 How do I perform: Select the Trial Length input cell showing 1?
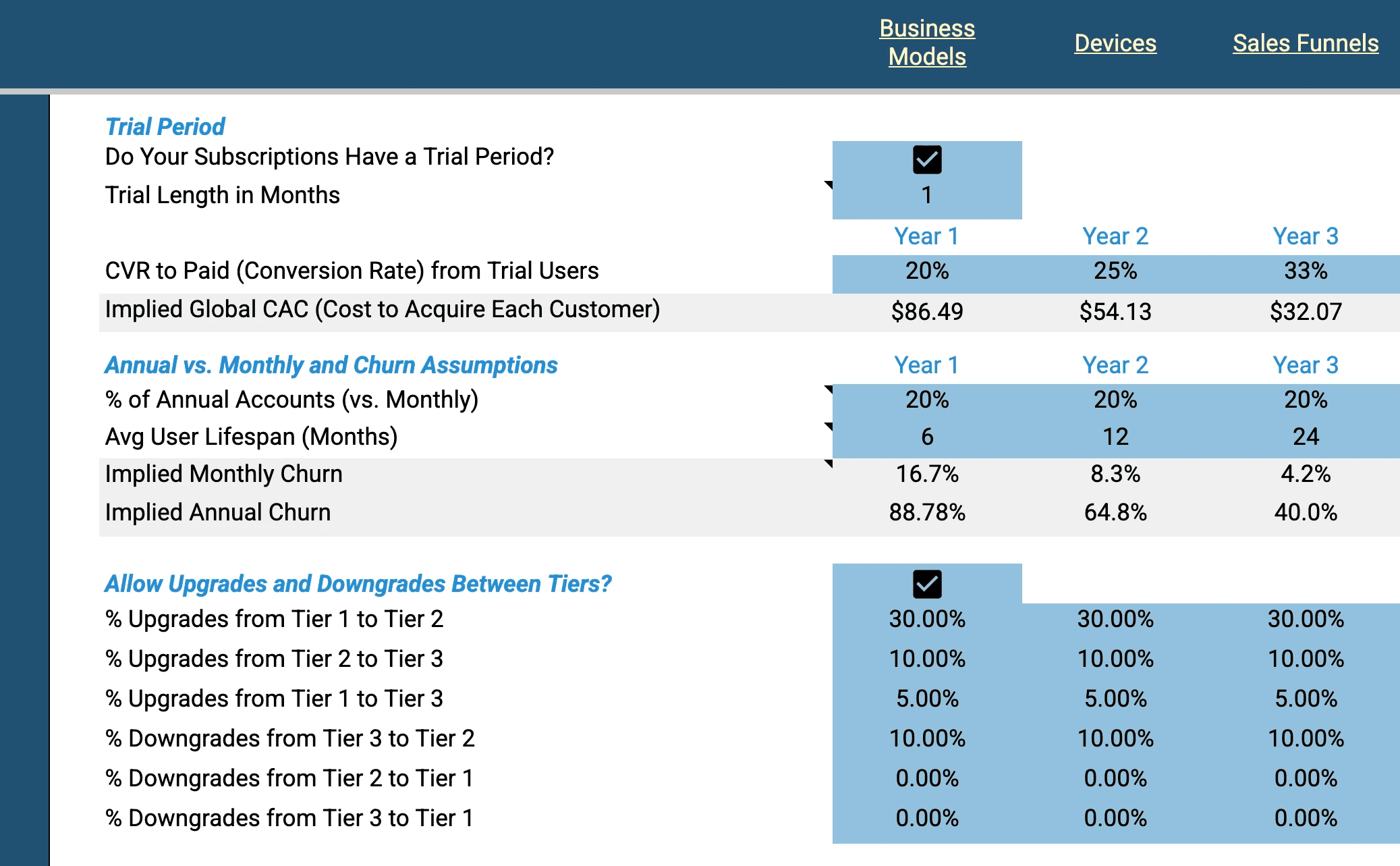pyautogui.click(x=927, y=195)
